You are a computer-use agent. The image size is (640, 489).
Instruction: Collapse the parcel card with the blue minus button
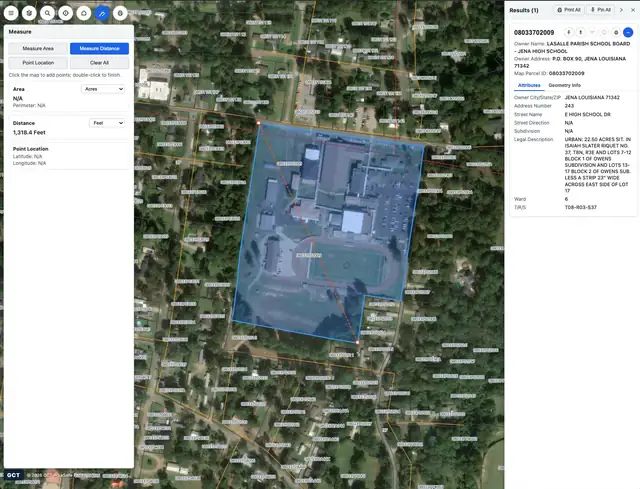click(x=628, y=32)
